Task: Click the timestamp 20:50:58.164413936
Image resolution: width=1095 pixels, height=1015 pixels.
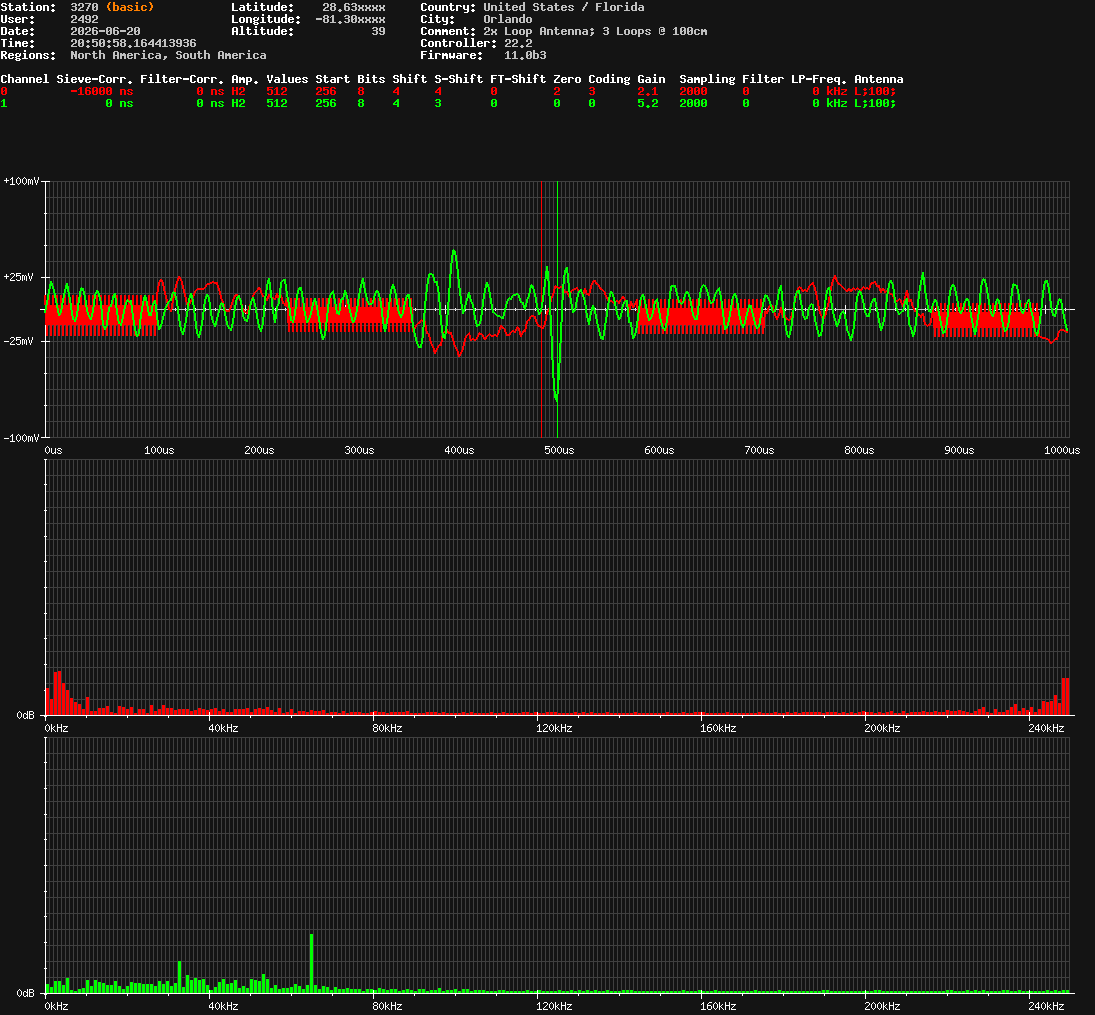Action: [133, 43]
